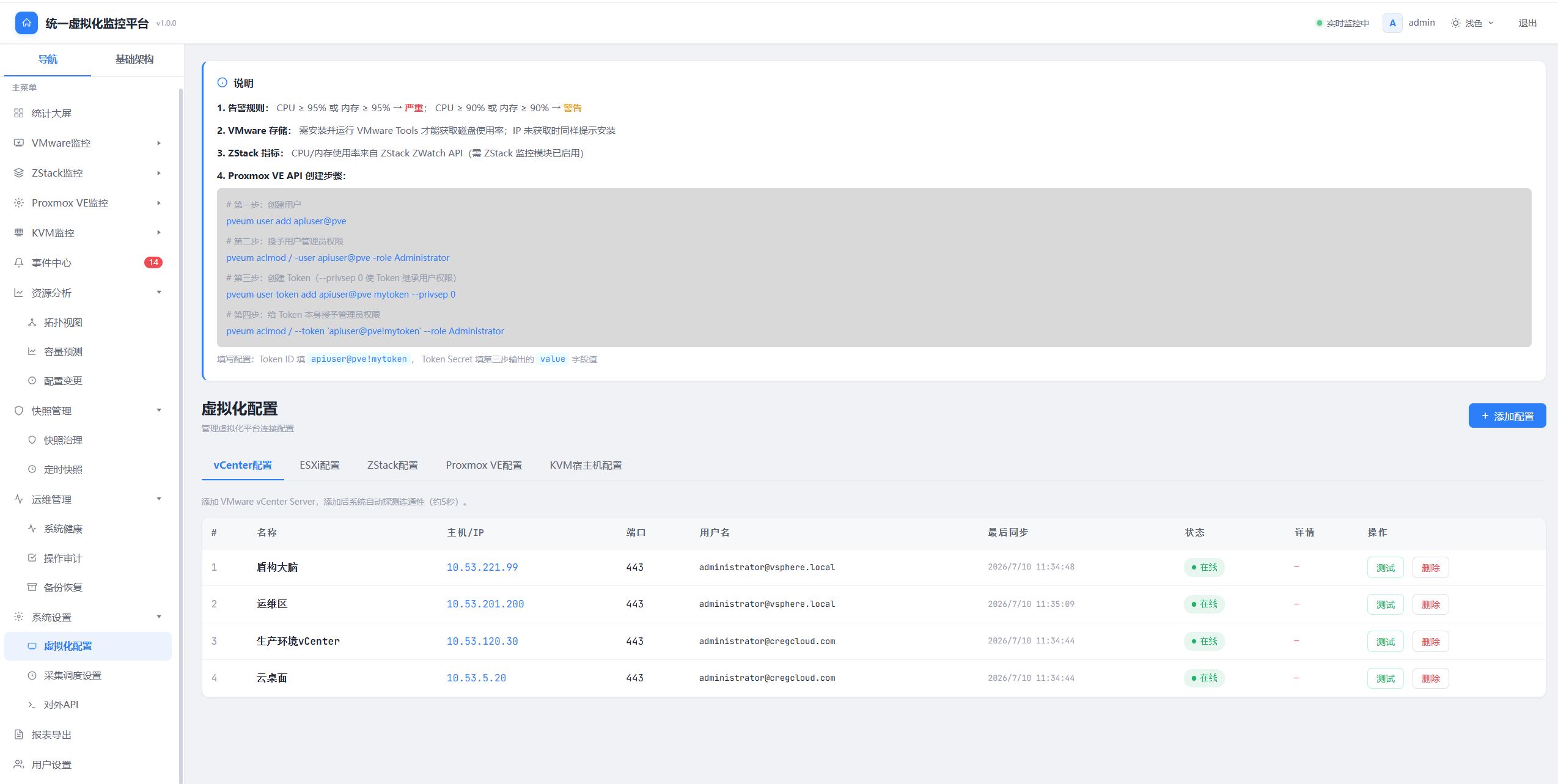Image resolution: width=1558 pixels, height=784 pixels.
Task: Click the 事件中心 bell icon
Action: (x=19, y=263)
